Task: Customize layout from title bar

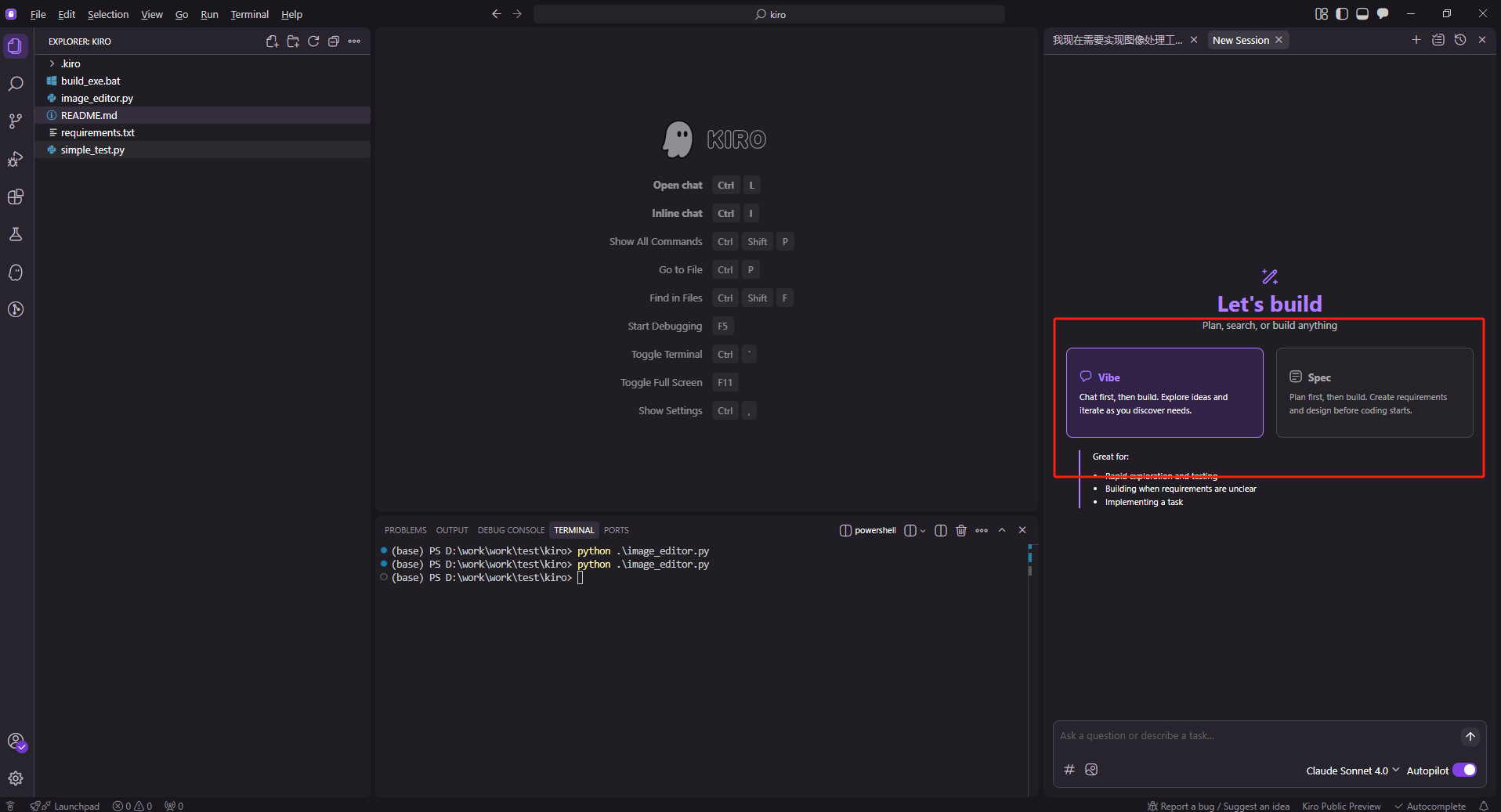Action: tap(1322, 14)
